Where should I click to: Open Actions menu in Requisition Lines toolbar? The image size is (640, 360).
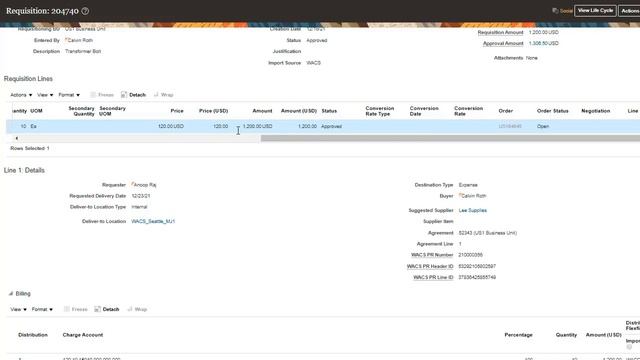click(21, 95)
